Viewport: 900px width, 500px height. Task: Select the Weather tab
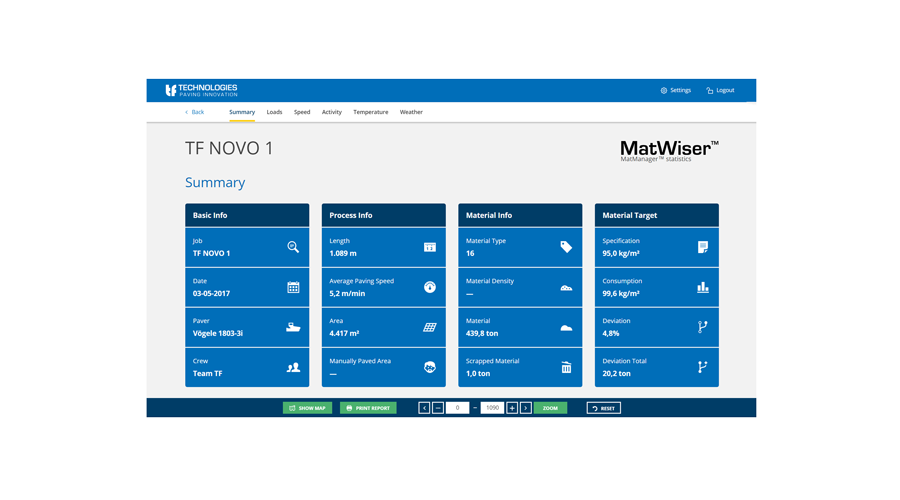pyautogui.click(x=411, y=112)
